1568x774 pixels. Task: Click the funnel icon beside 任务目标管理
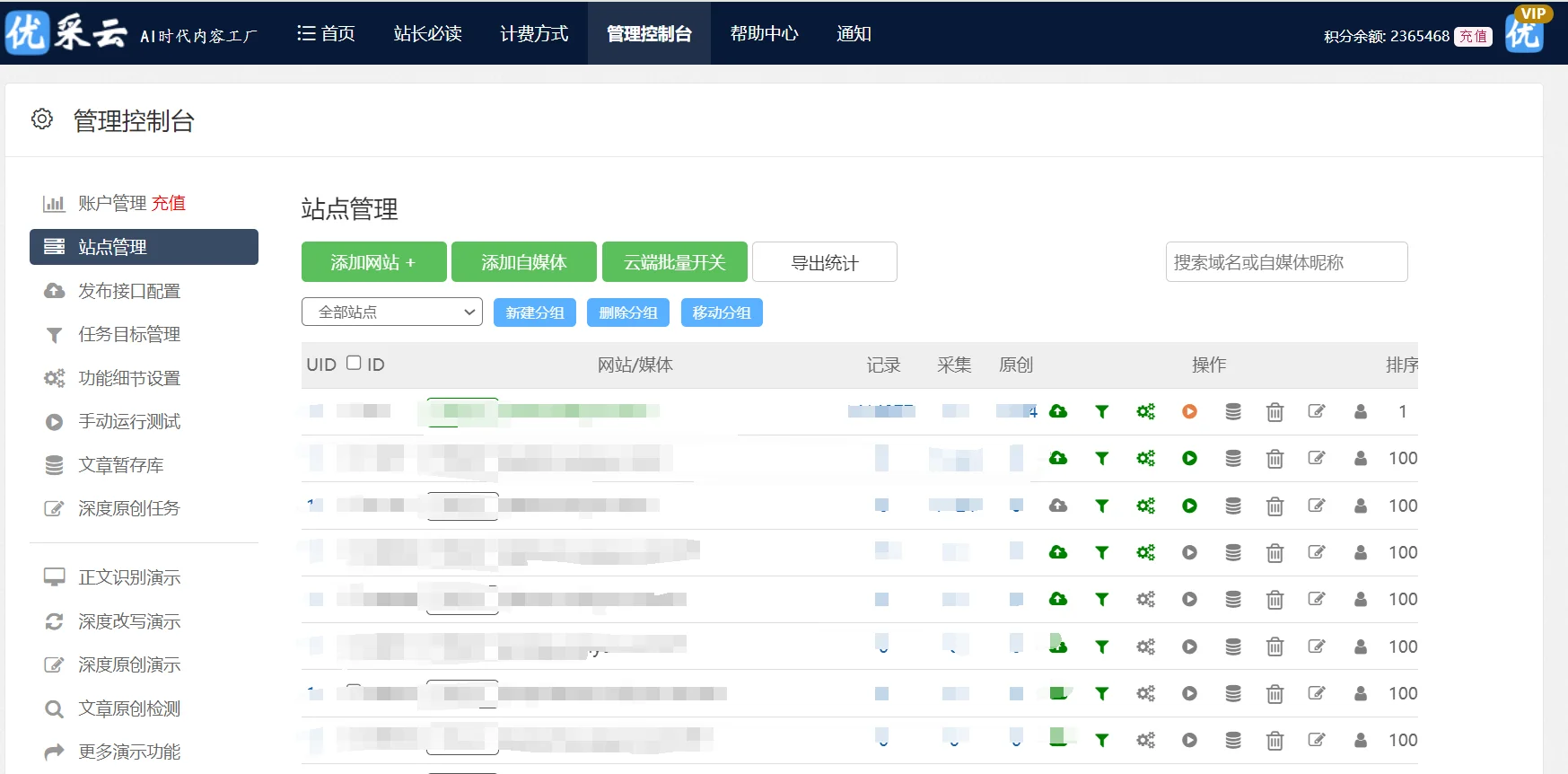coord(54,335)
